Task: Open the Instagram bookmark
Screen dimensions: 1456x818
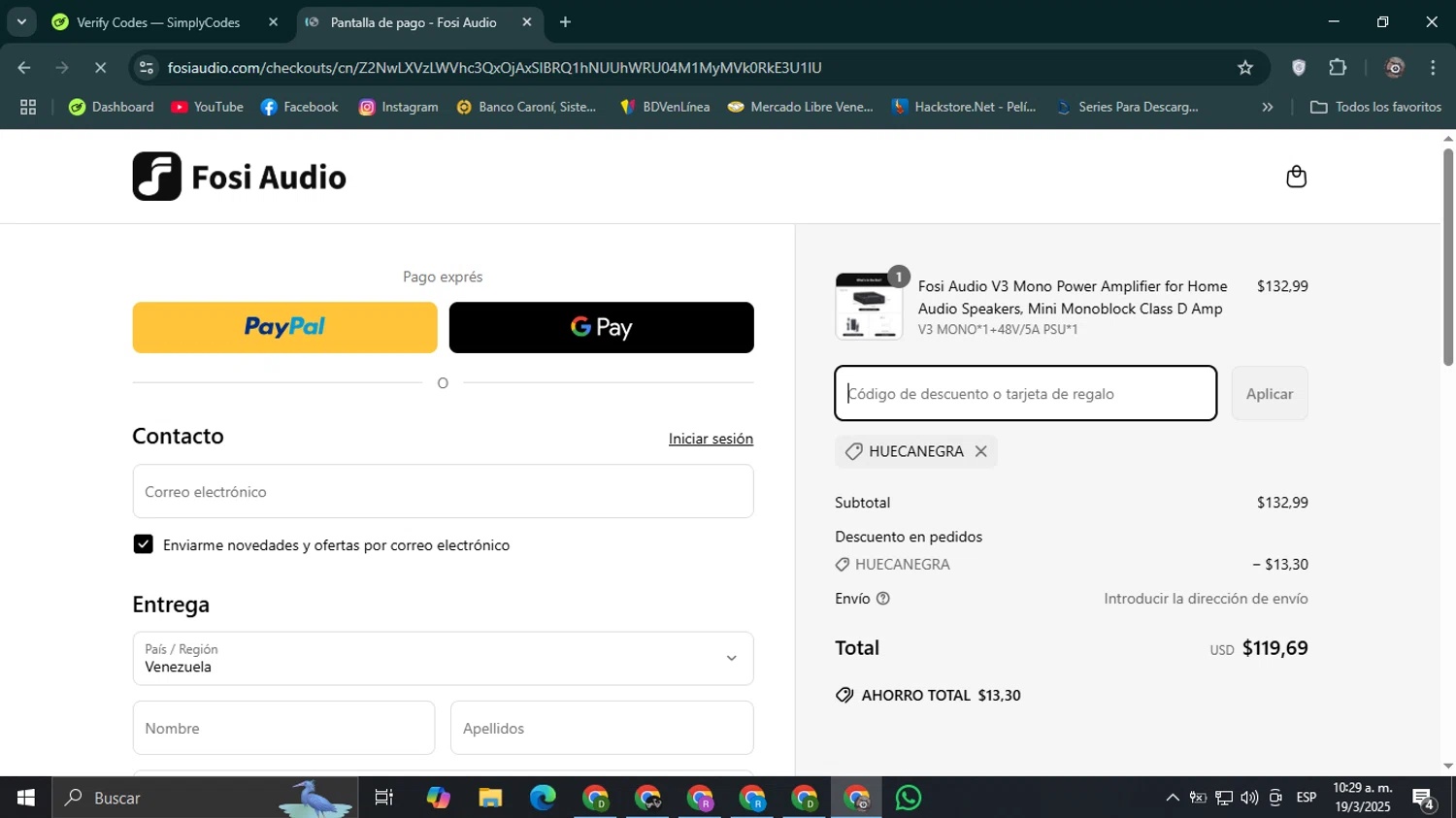Action: (399, 107)
